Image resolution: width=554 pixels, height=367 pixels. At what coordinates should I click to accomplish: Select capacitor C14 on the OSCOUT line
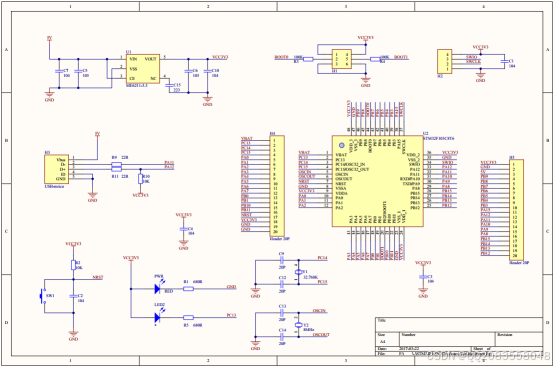pos(282,336)
